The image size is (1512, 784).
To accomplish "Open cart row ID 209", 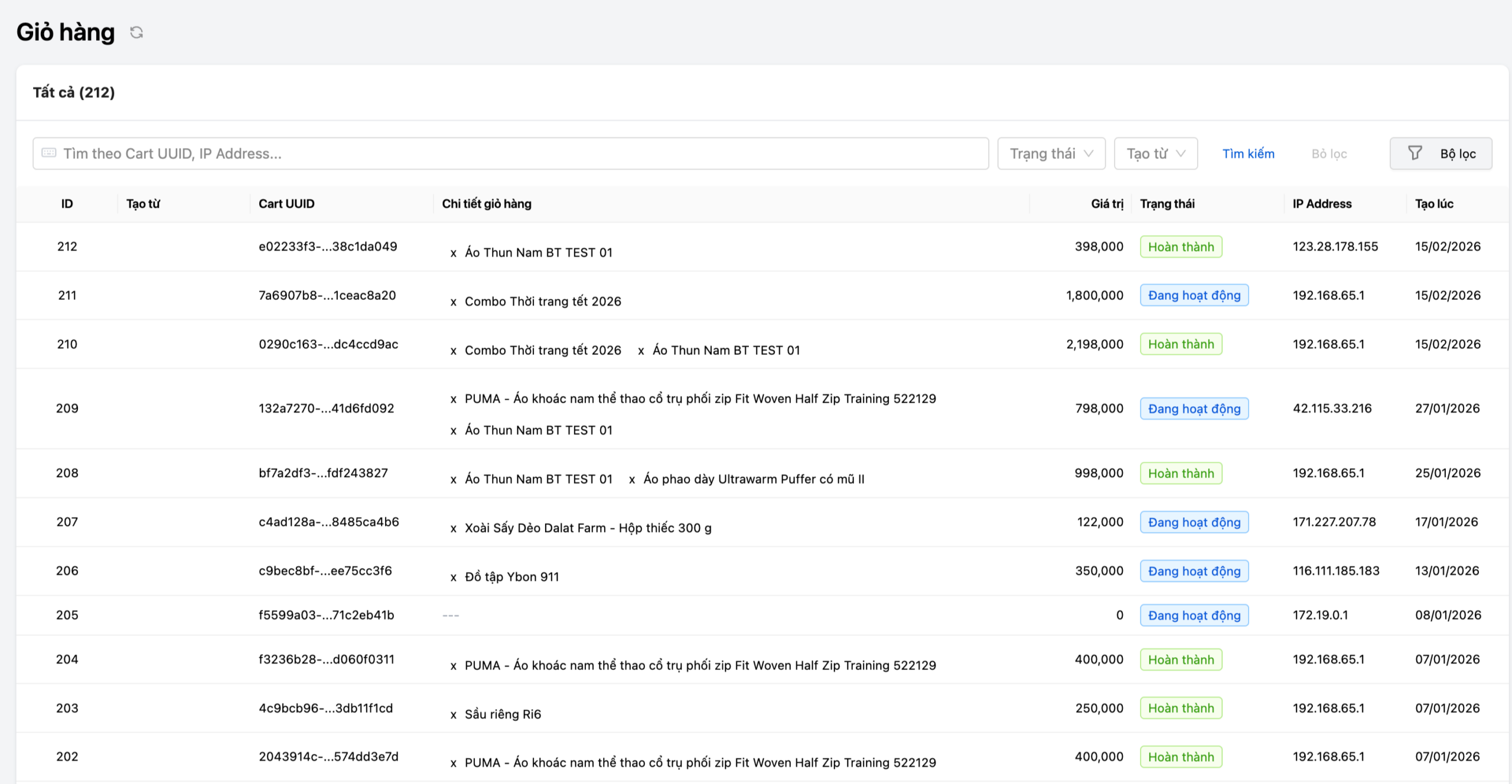I will click(67, 409).
